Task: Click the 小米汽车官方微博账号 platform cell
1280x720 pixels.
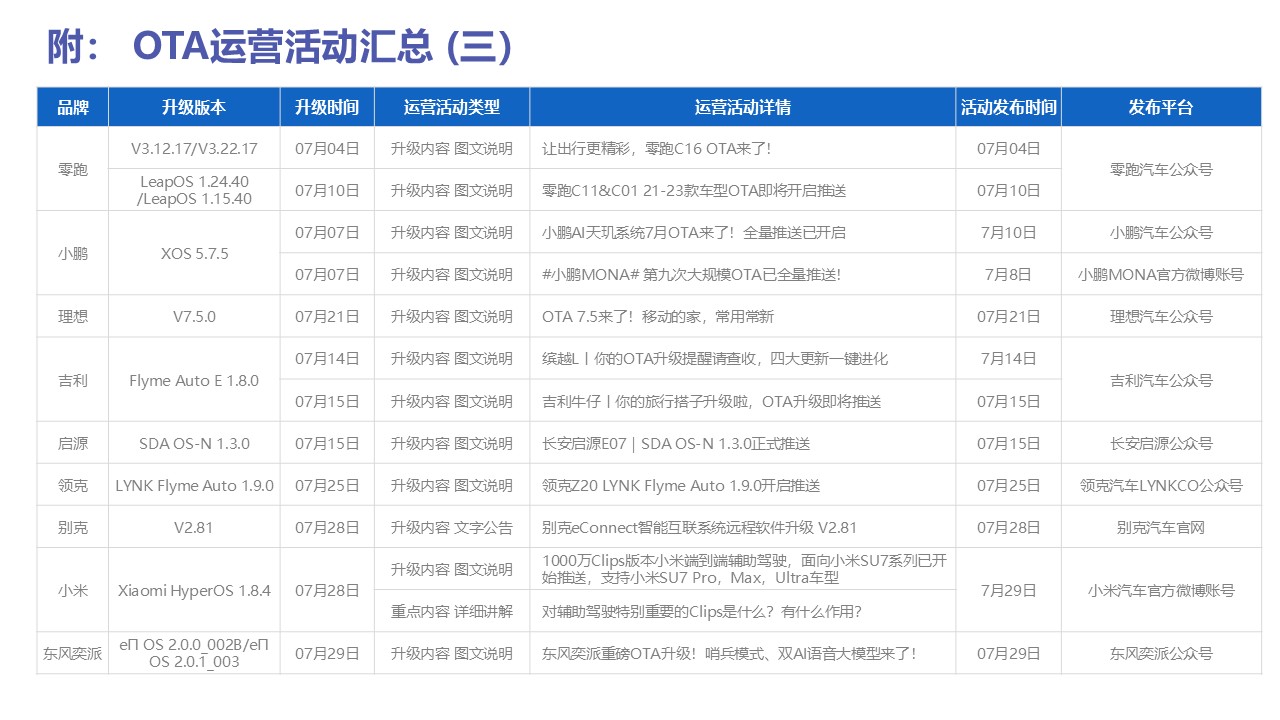Action: click(1161, 590)
